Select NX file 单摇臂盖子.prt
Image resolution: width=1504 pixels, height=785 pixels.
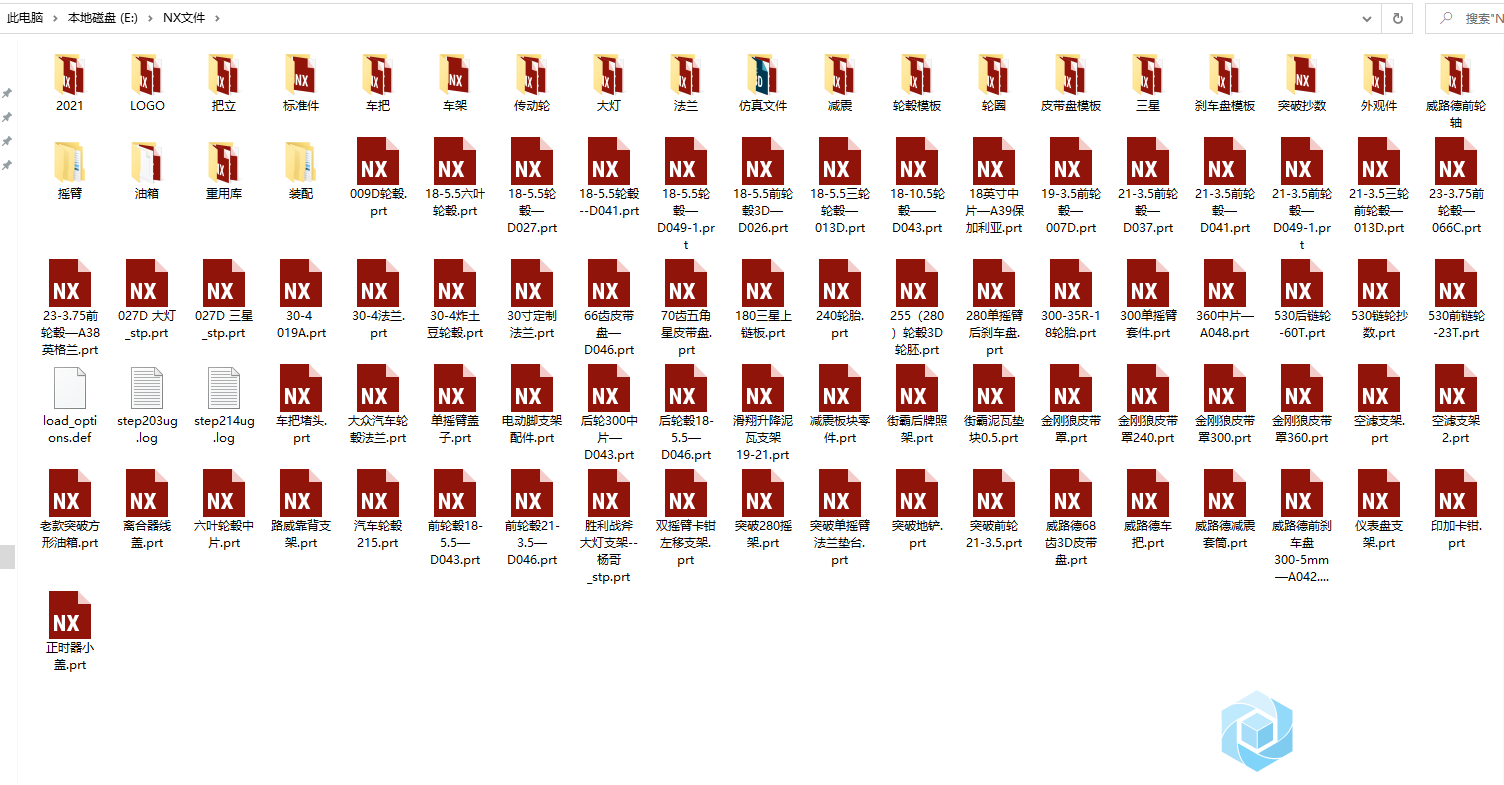tap(455, 405)
